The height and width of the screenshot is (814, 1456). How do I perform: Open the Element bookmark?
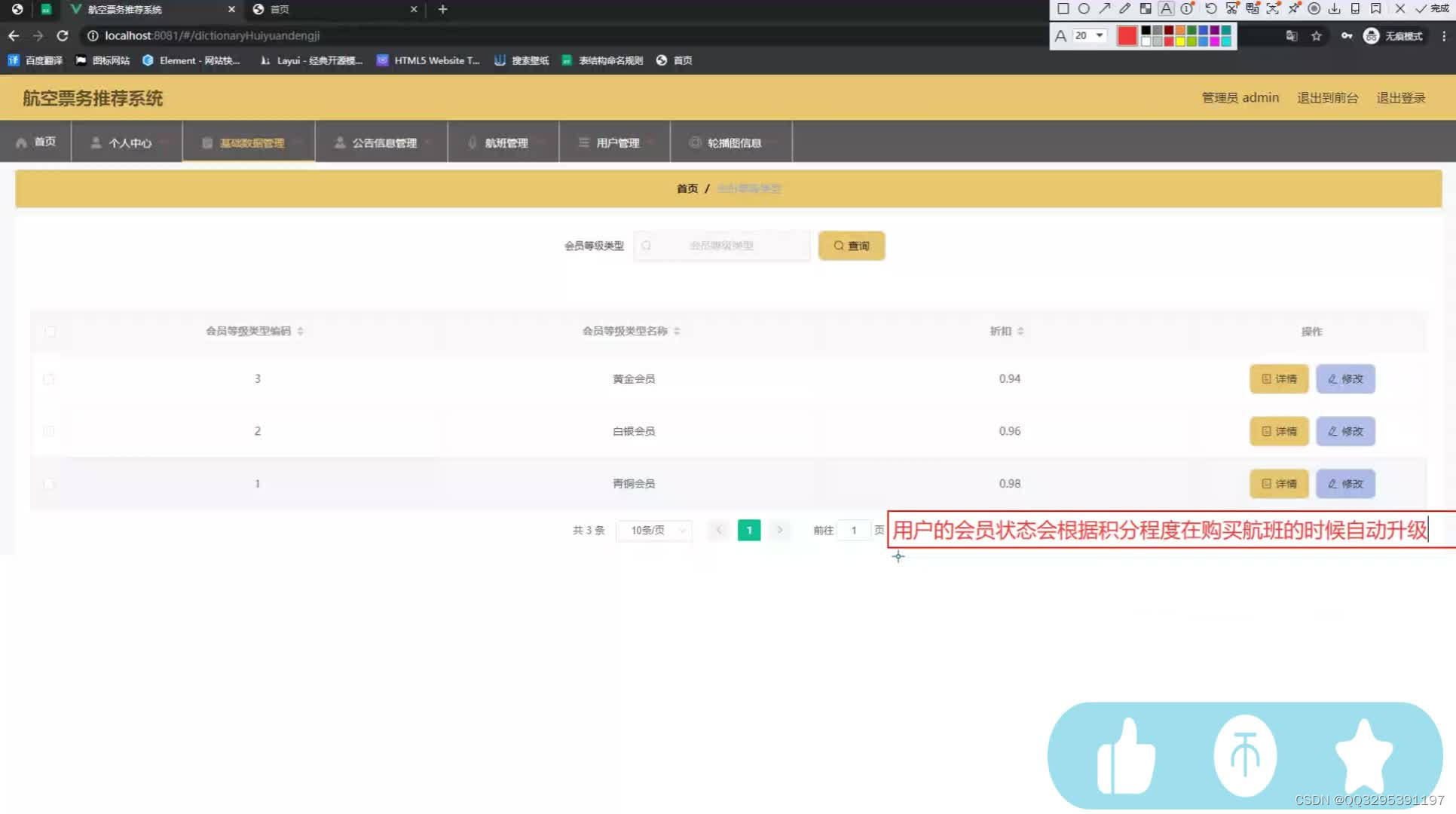pyautogui.click(x=191, y=60)
